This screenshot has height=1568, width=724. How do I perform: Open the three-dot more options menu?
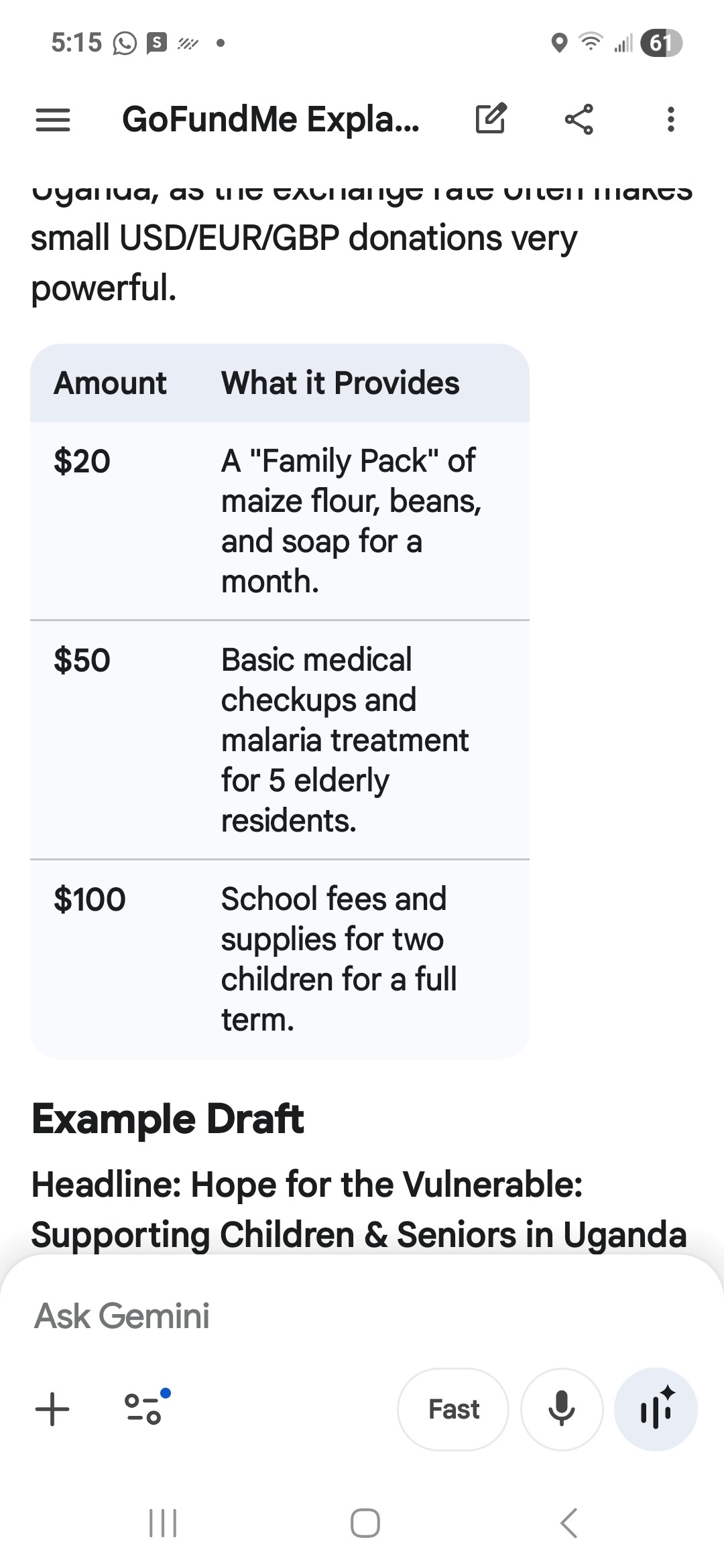point(670,120)
